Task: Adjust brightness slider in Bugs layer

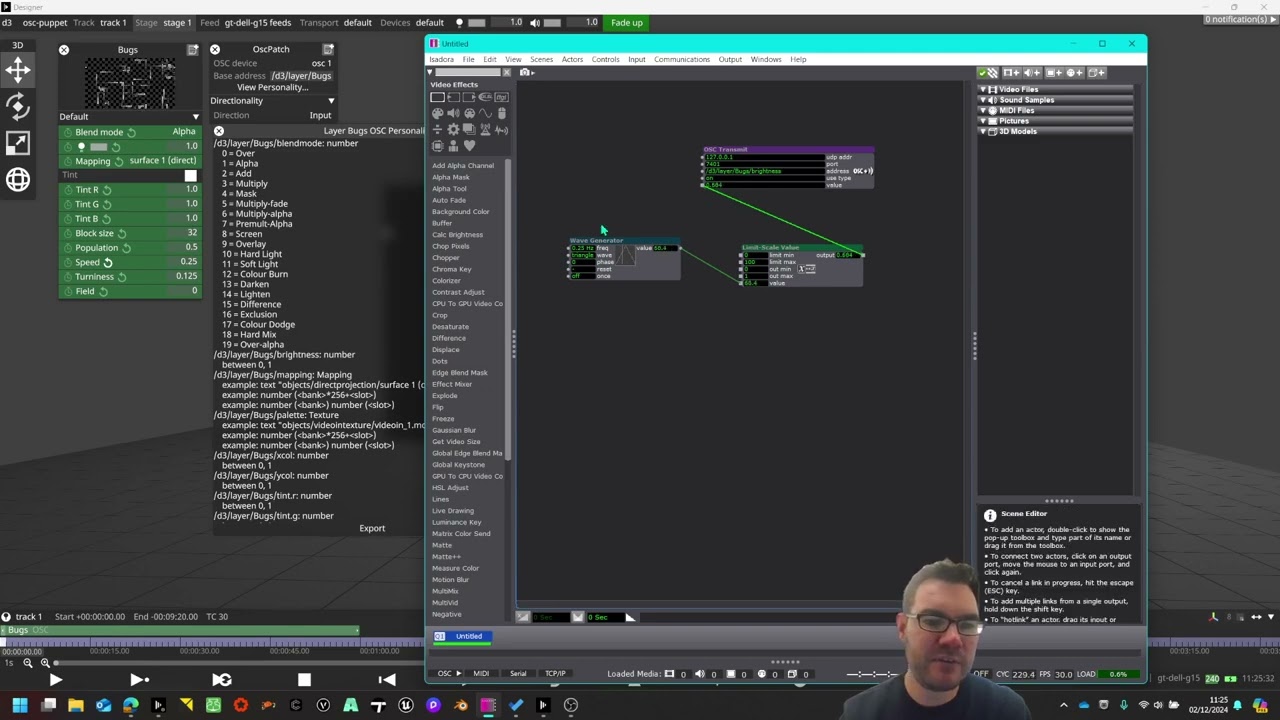Action: coord(98,147)
